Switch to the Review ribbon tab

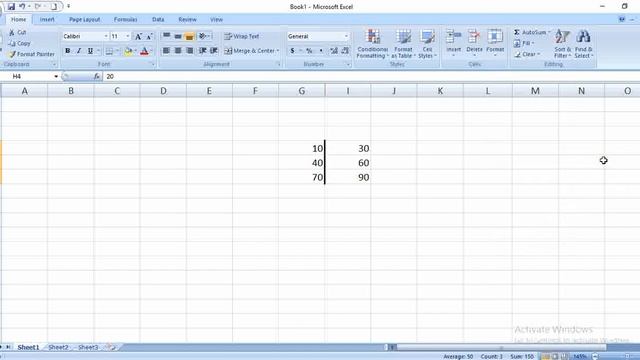187,19
